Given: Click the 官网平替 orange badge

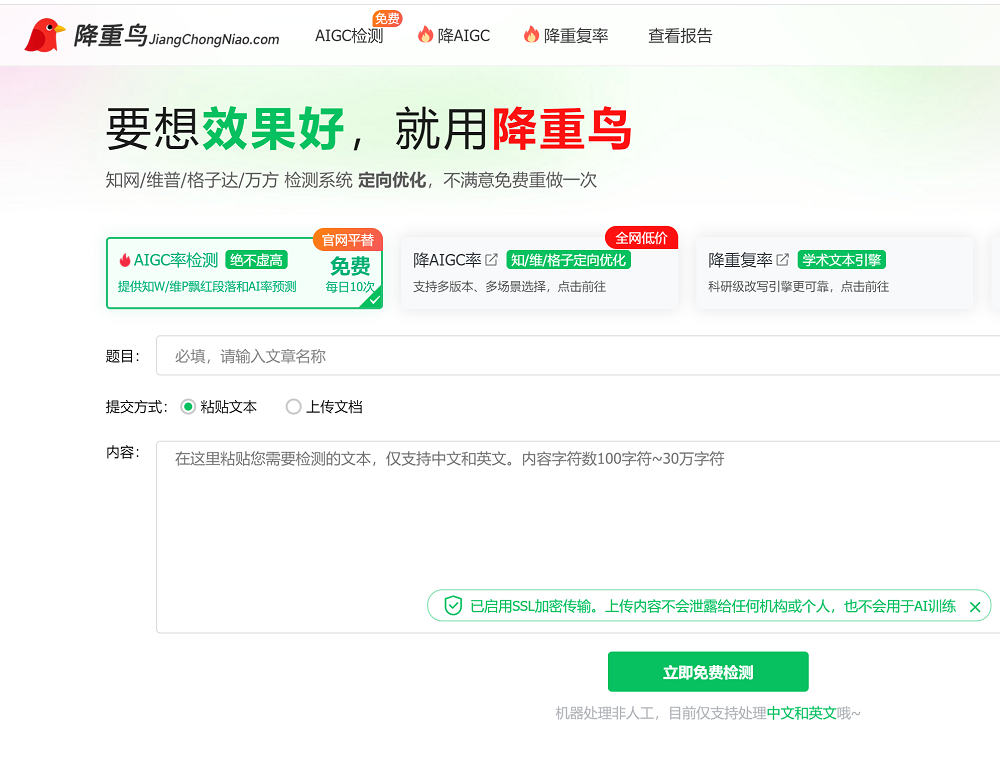Looking at the screenshot, I should tap(348, 240).
